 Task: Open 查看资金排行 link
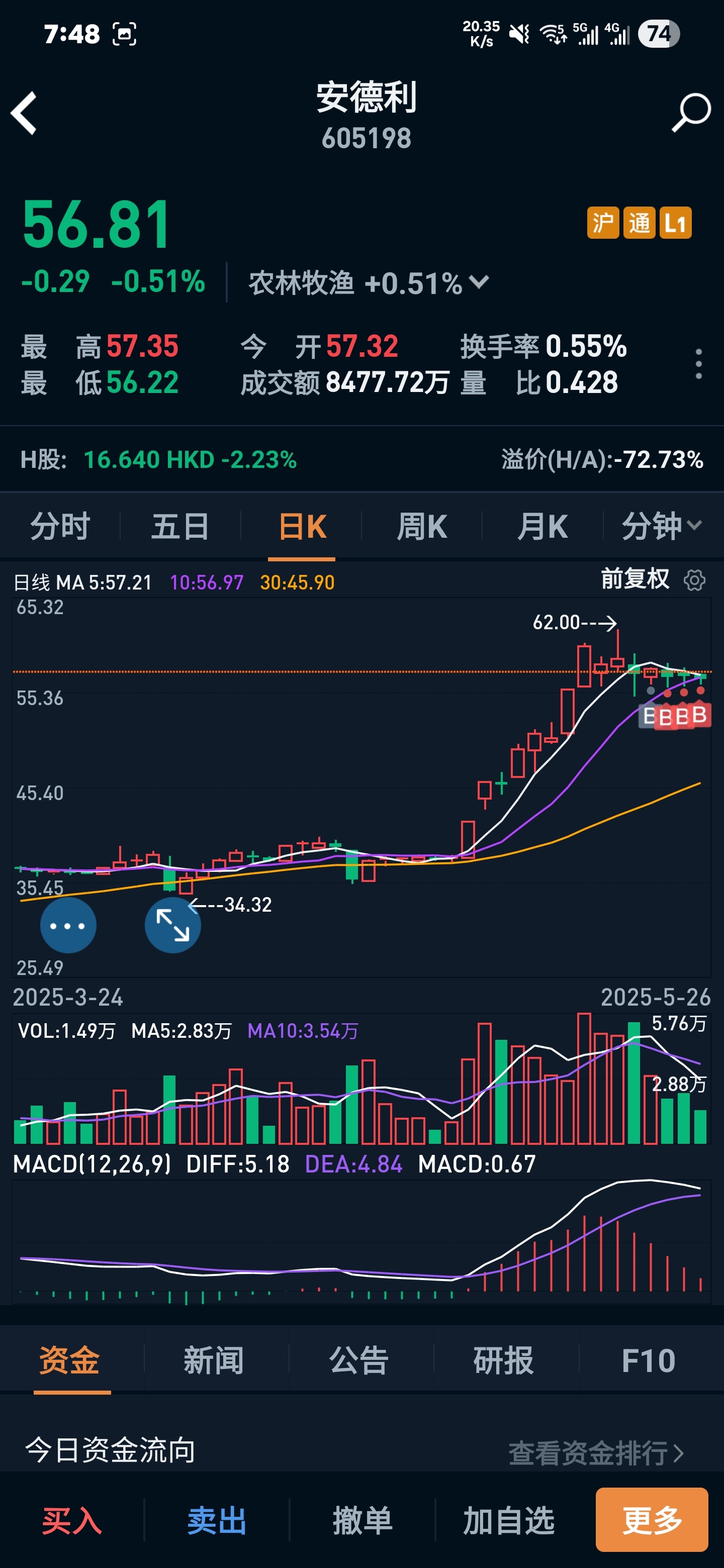595,1453
